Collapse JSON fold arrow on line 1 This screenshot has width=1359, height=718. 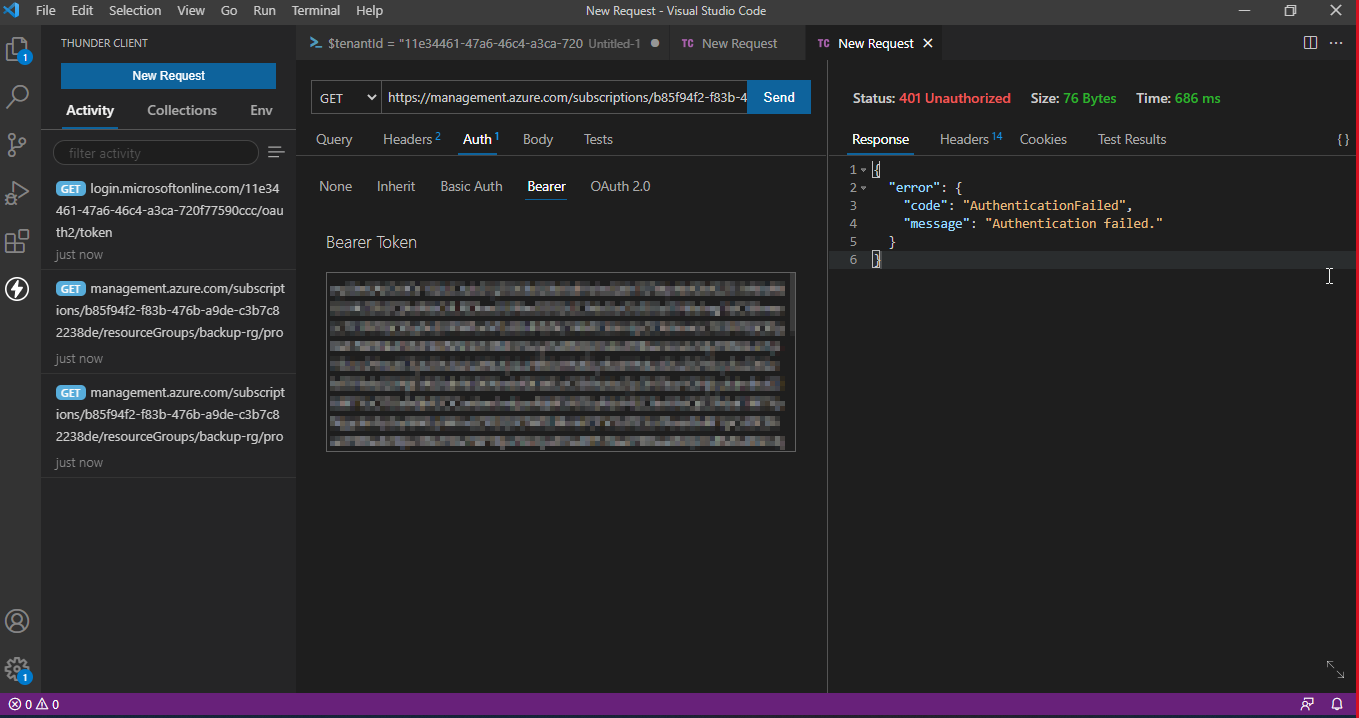point(863,170)
